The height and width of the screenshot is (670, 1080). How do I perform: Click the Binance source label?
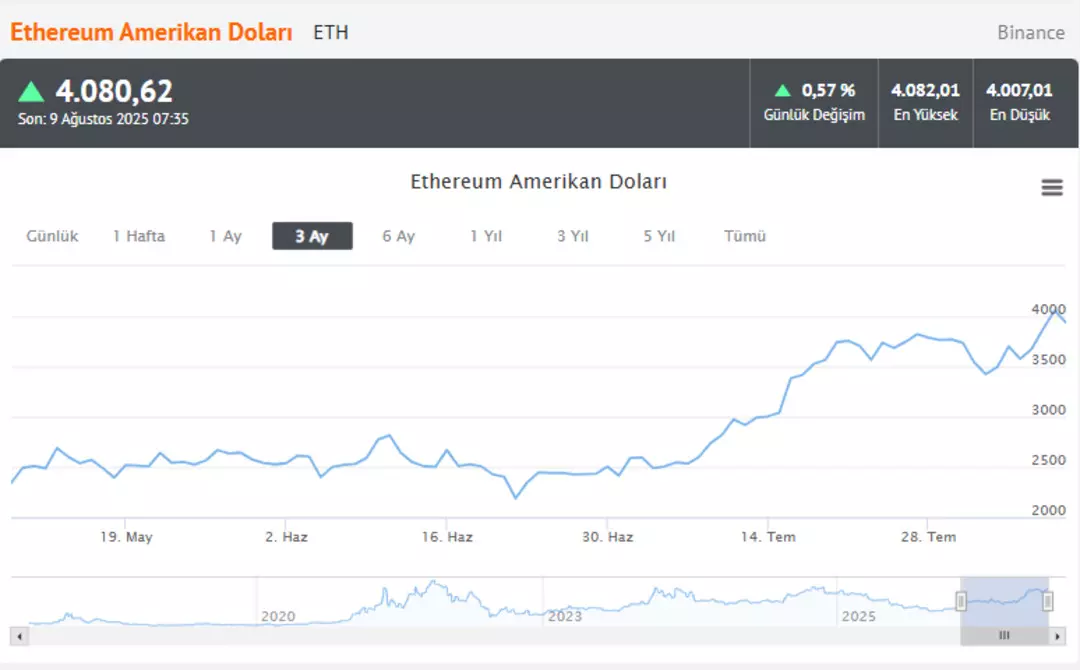1030,33
